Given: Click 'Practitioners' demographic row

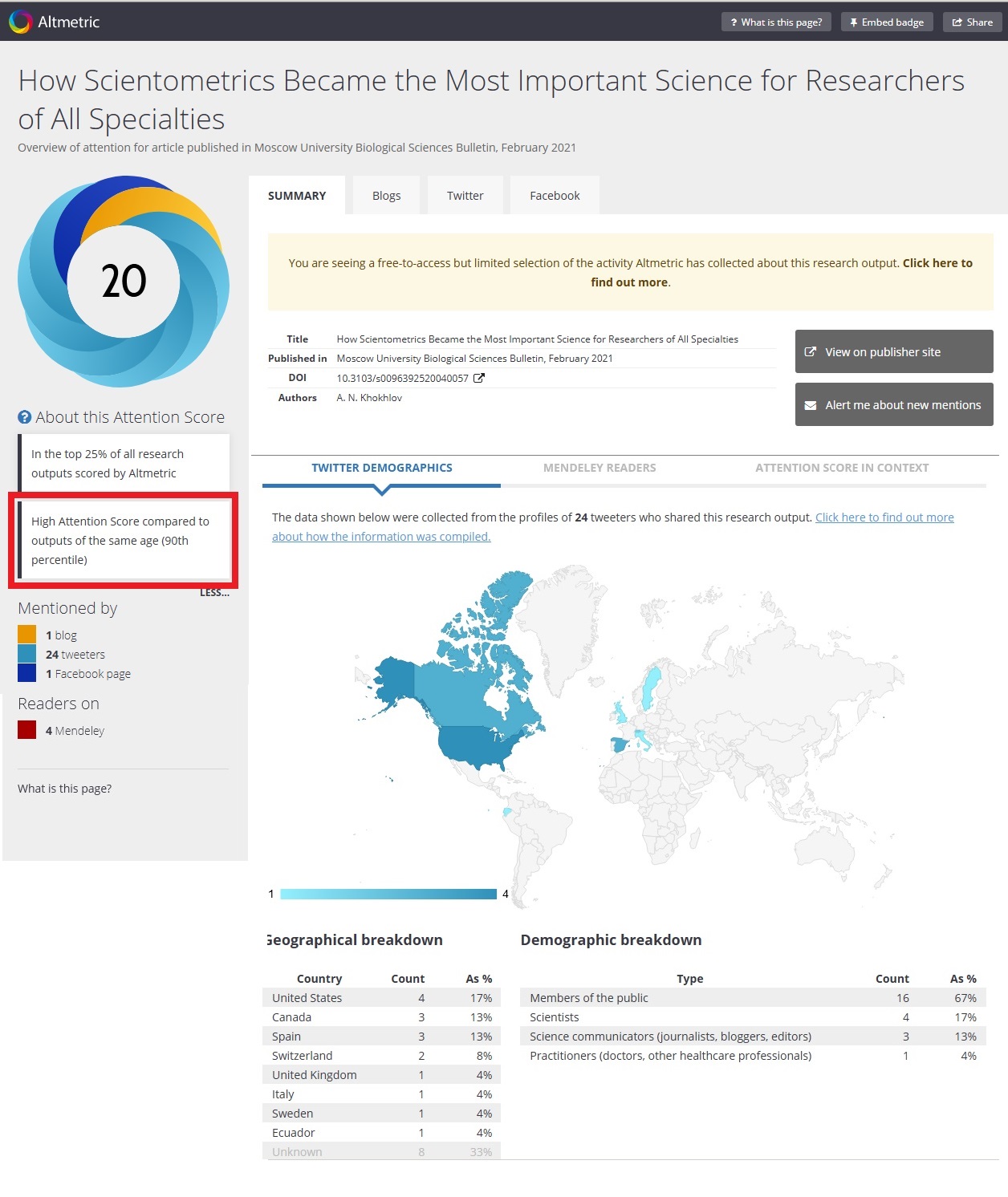Looking at the screenshot, I should point(753,1056).
